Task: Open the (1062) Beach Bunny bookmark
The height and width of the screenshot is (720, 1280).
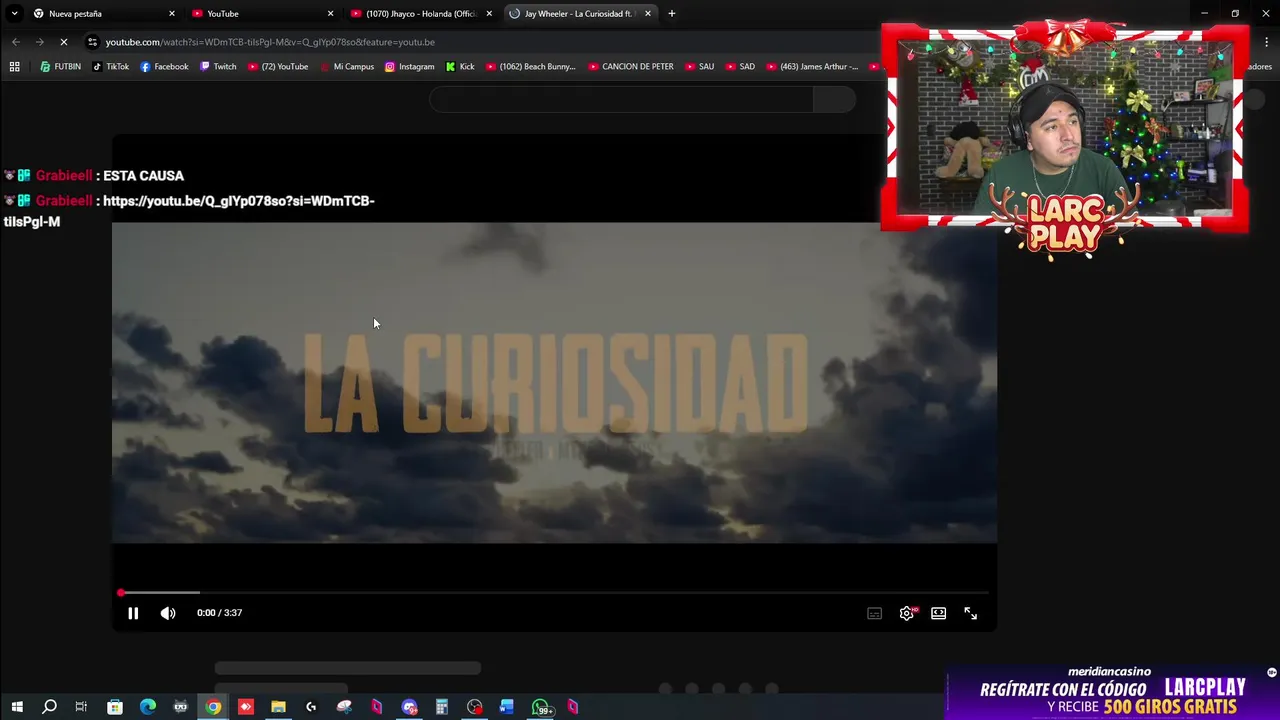Action: coord(530,66)
